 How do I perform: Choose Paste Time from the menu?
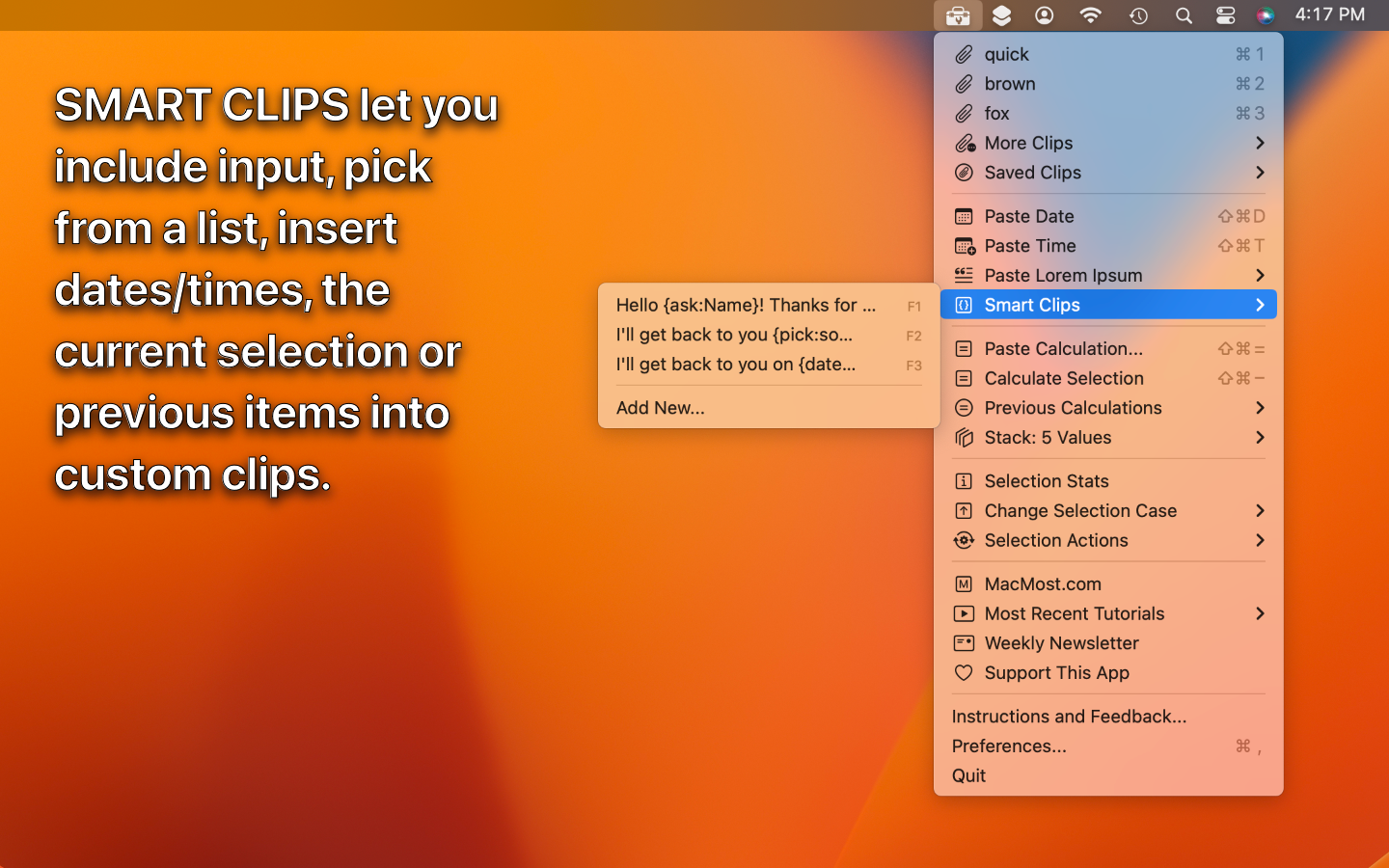click(1108, 246)
